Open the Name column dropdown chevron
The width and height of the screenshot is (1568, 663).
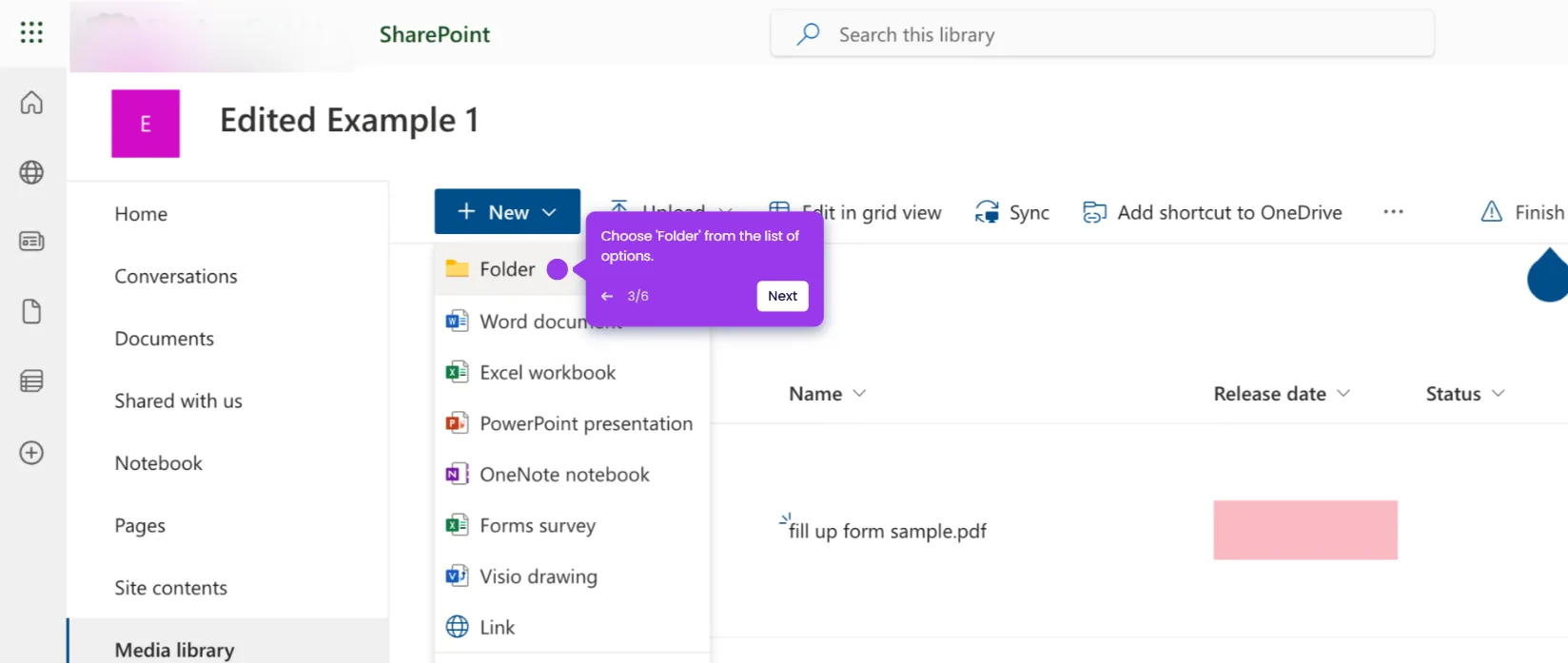[x=859, y=393]
